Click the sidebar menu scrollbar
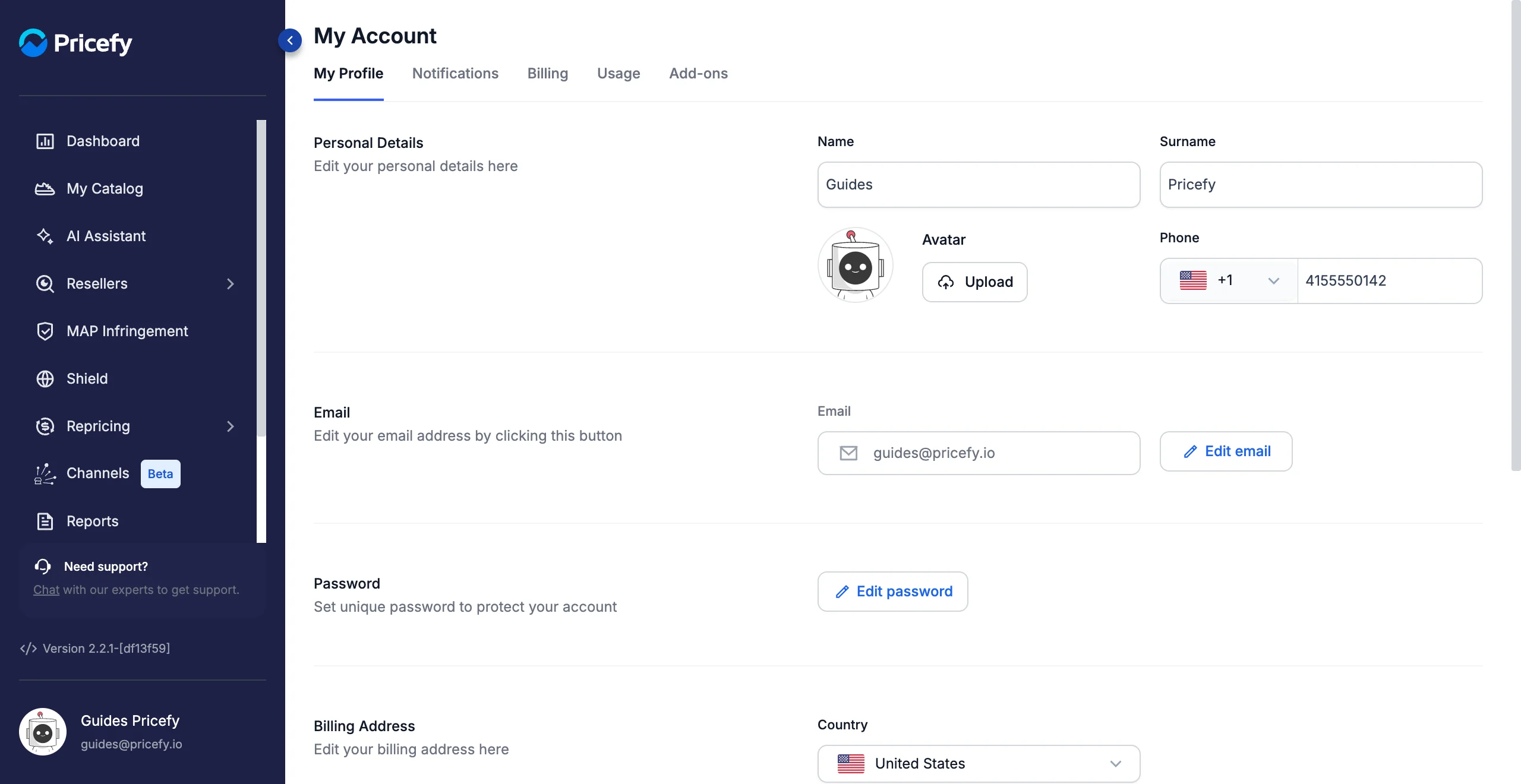Viewport: 1521px width, 784px height. pos(261,278)
